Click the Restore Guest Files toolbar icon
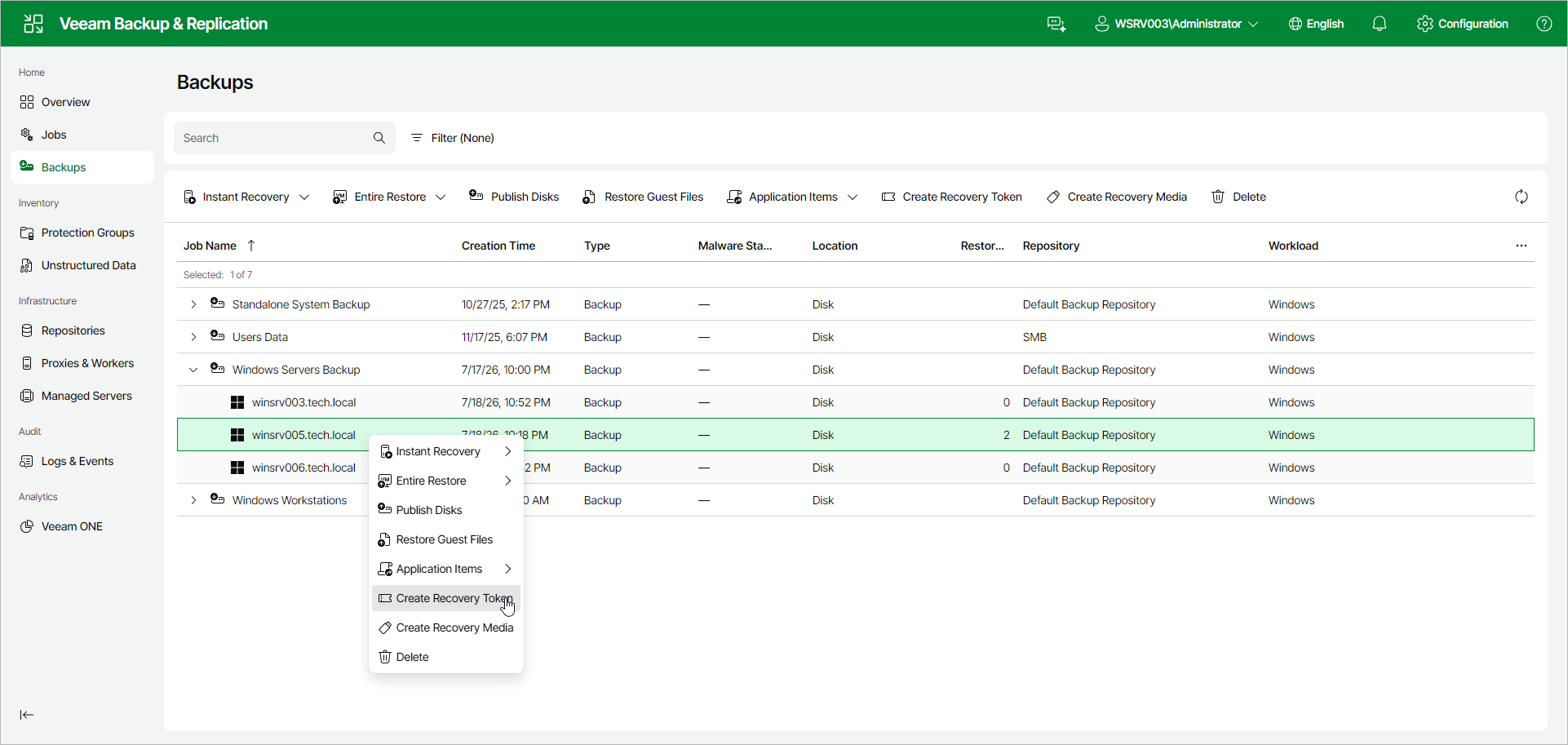Image resolution: width=1568 pixels, height=745 pixels. pyautogui.click(x=589, y=197)
